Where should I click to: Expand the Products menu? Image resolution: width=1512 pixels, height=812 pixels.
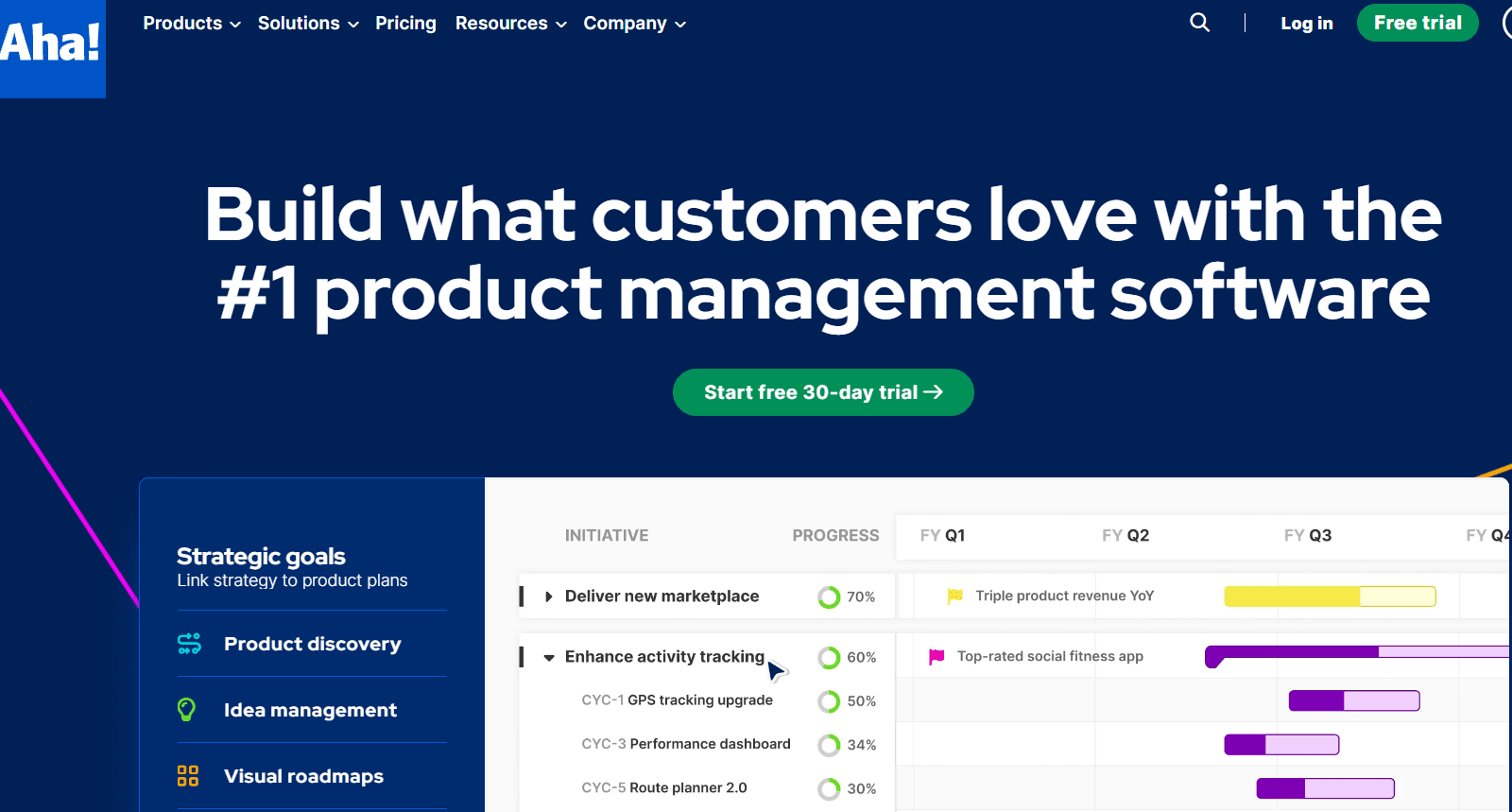coord(192,23)
